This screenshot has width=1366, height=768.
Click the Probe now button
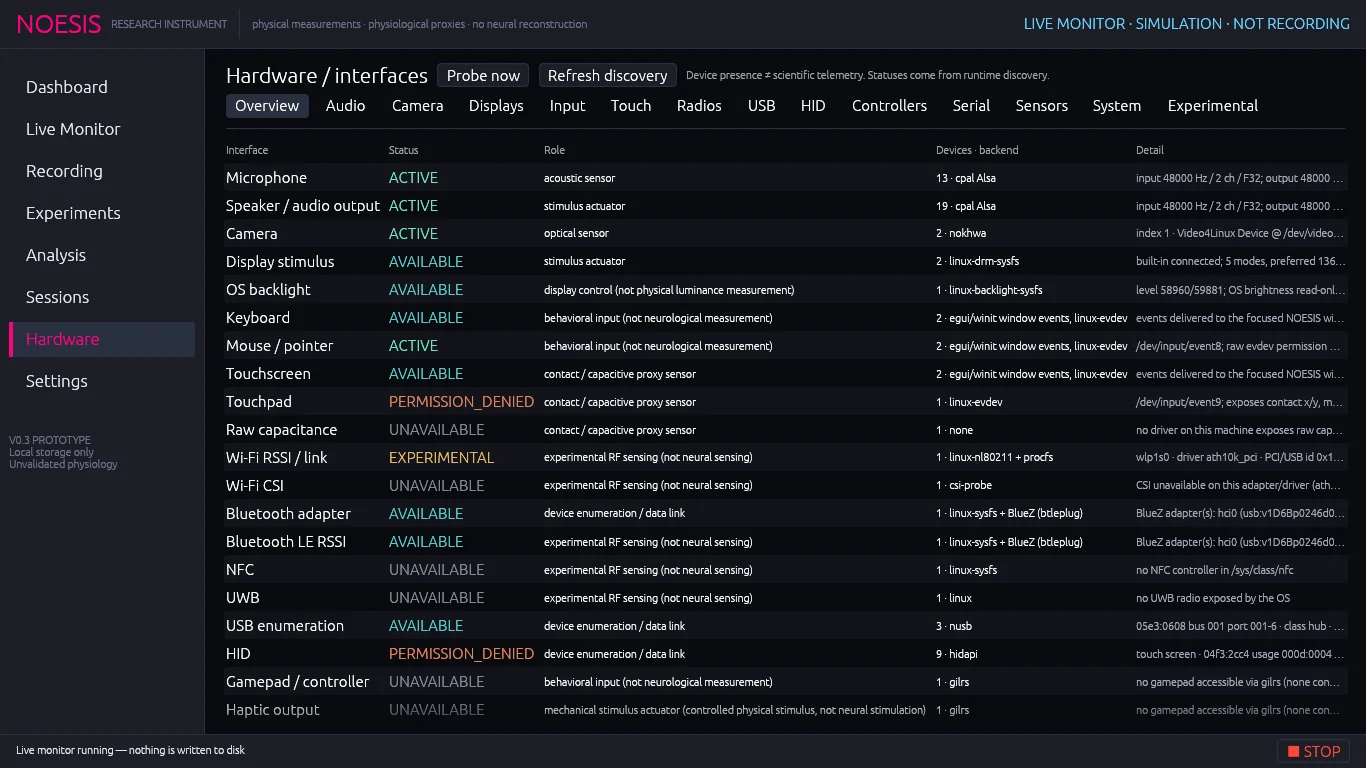coord(483,75)
